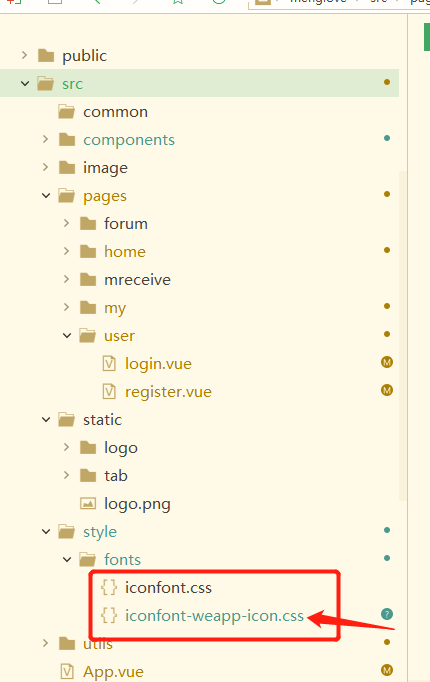This screenshot has height=682, width=430.
Task: Open the login.vue file
Action: tap(158, 364)
